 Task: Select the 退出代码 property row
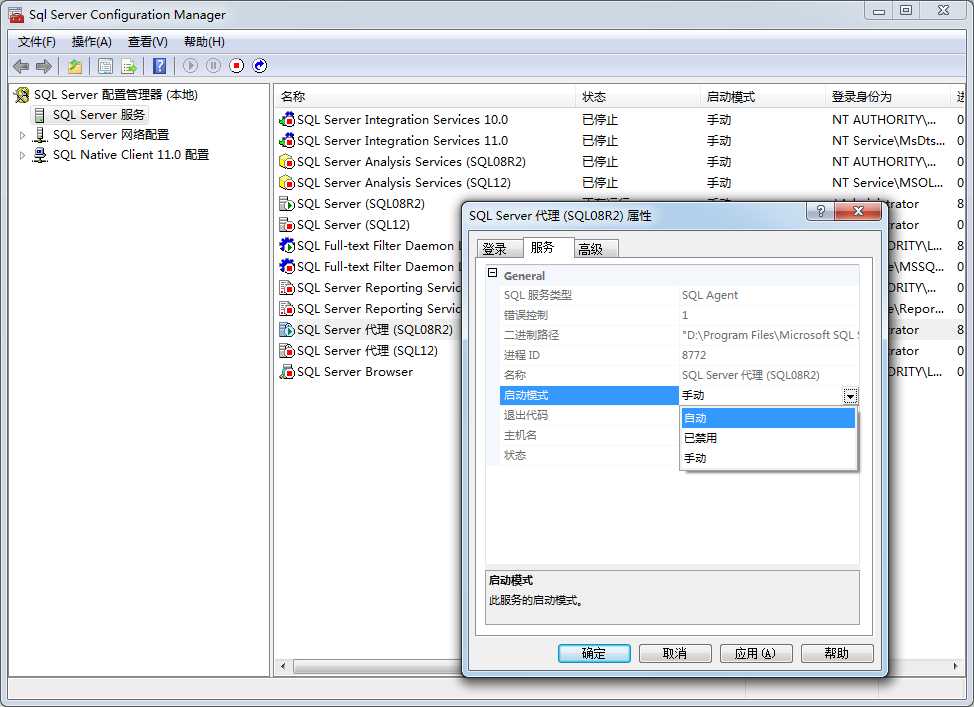[x=589, y=415]
